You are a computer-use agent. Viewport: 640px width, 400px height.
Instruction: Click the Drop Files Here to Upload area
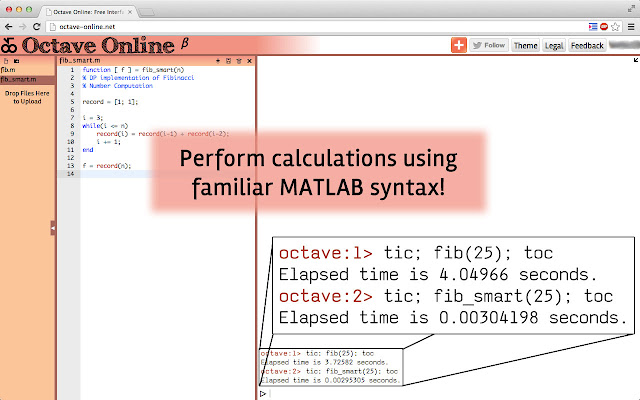[x=27, y=97]
